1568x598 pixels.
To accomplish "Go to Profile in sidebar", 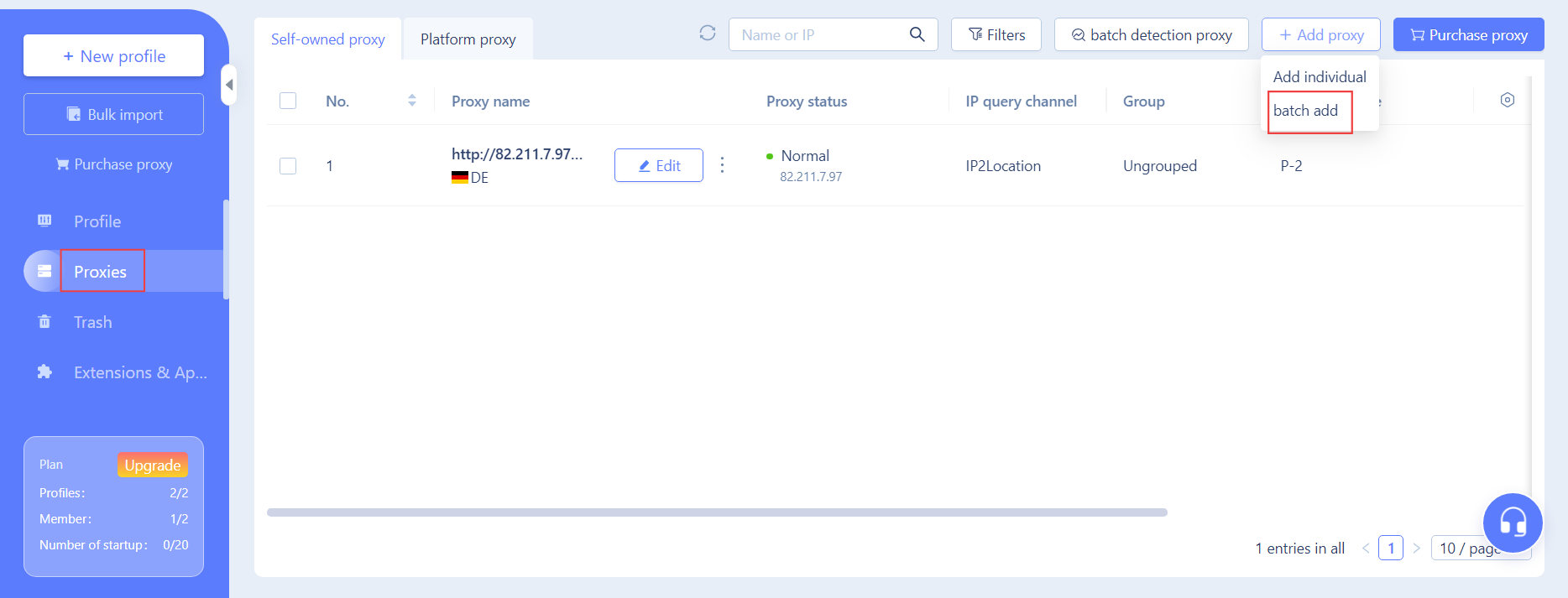I will [x=97, y=221].
